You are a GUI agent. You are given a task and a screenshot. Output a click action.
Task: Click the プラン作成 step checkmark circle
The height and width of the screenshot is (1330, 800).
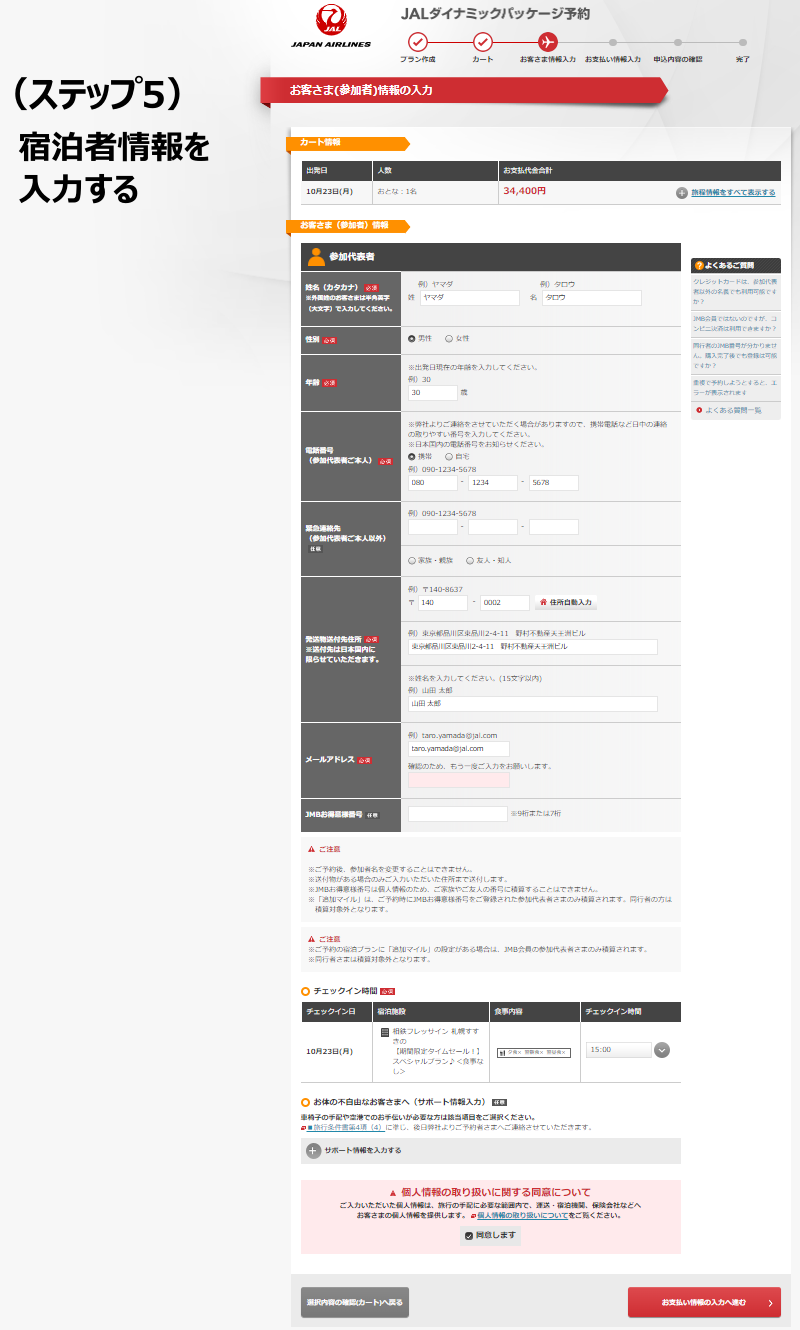[418, 42]
